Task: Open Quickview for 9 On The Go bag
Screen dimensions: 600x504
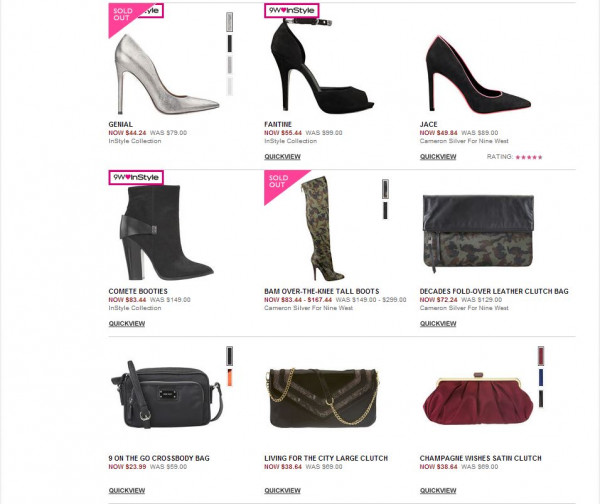Action: point(127,490)
